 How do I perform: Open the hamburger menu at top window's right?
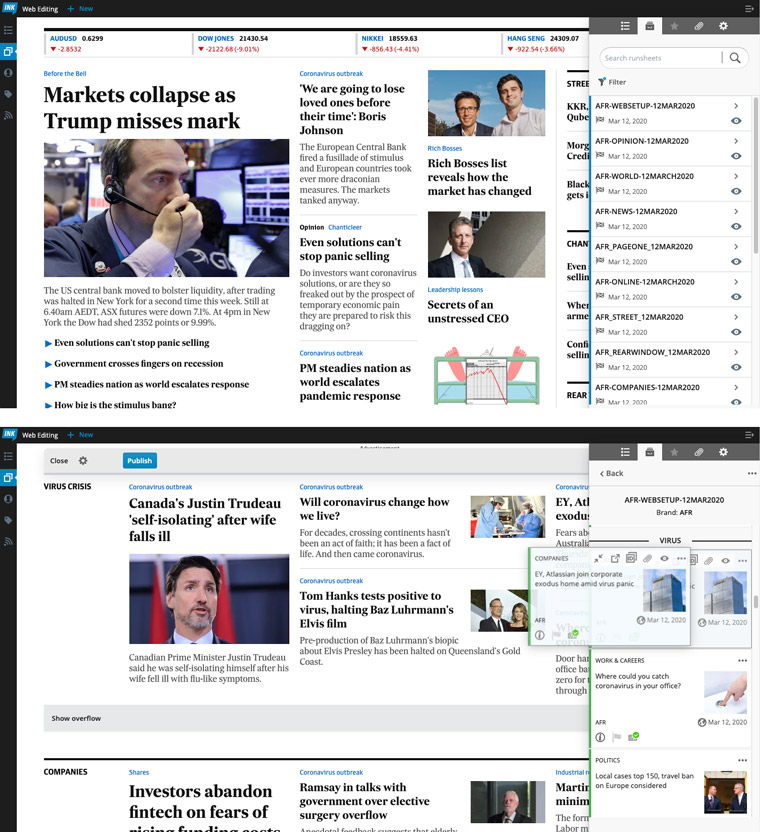749,8
